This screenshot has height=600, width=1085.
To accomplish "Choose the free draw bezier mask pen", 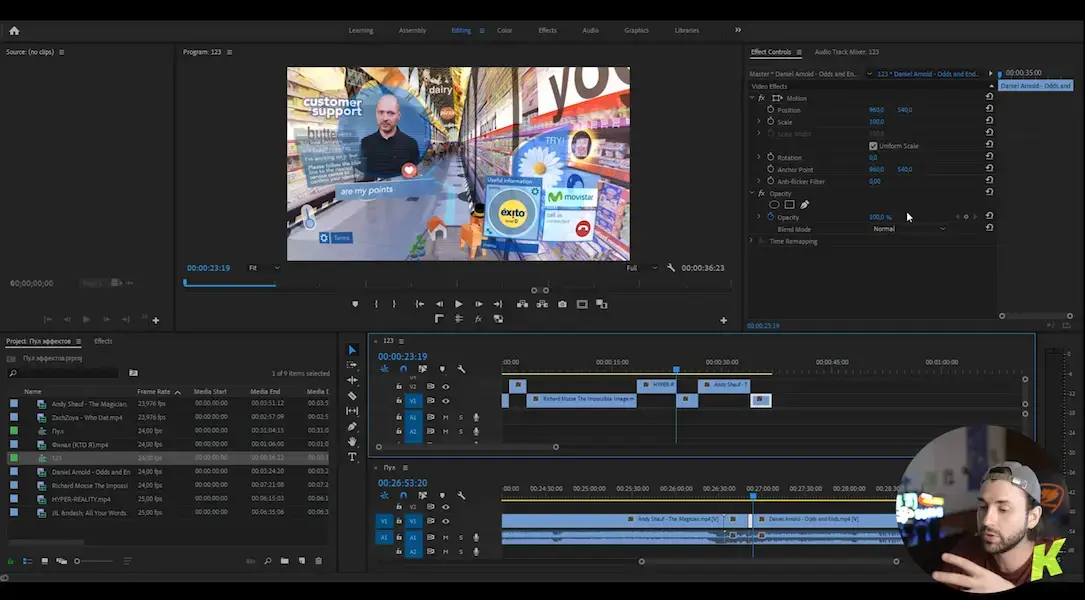I will point(805,205).
